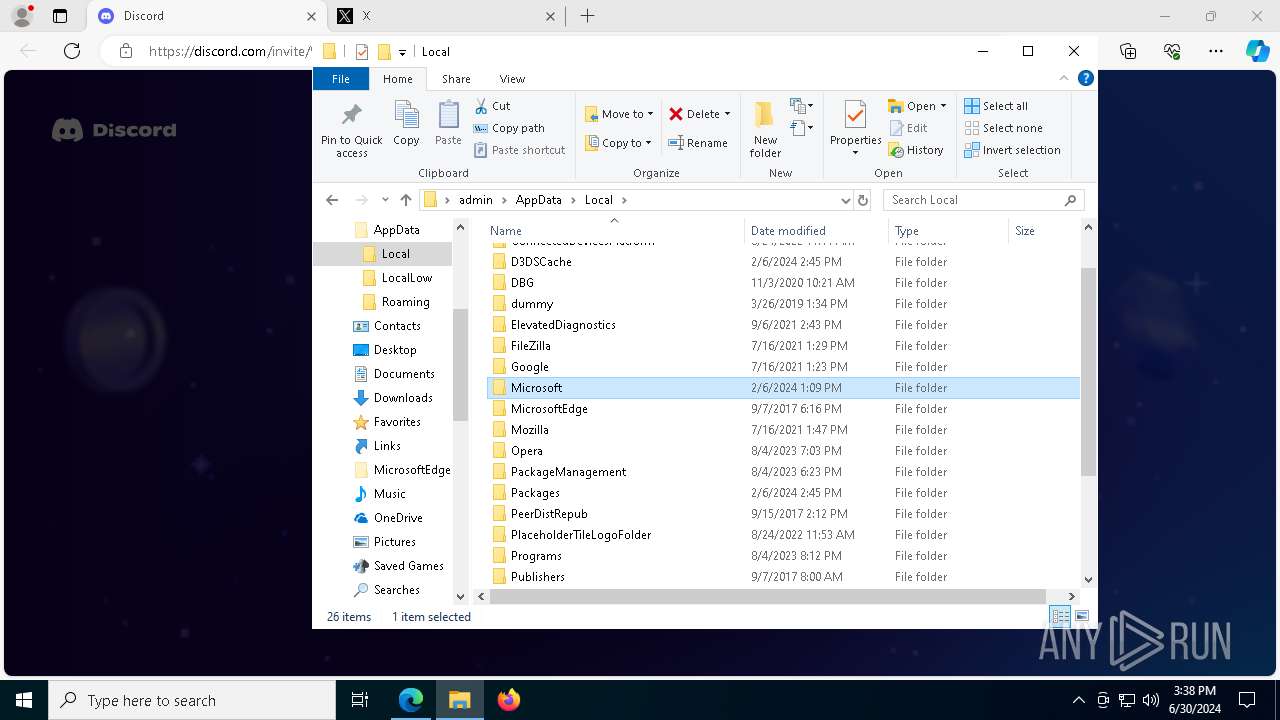The image size is (1280, 720).
Task: Open File Explorer from taskbar
Action: [x=459, y=700]
